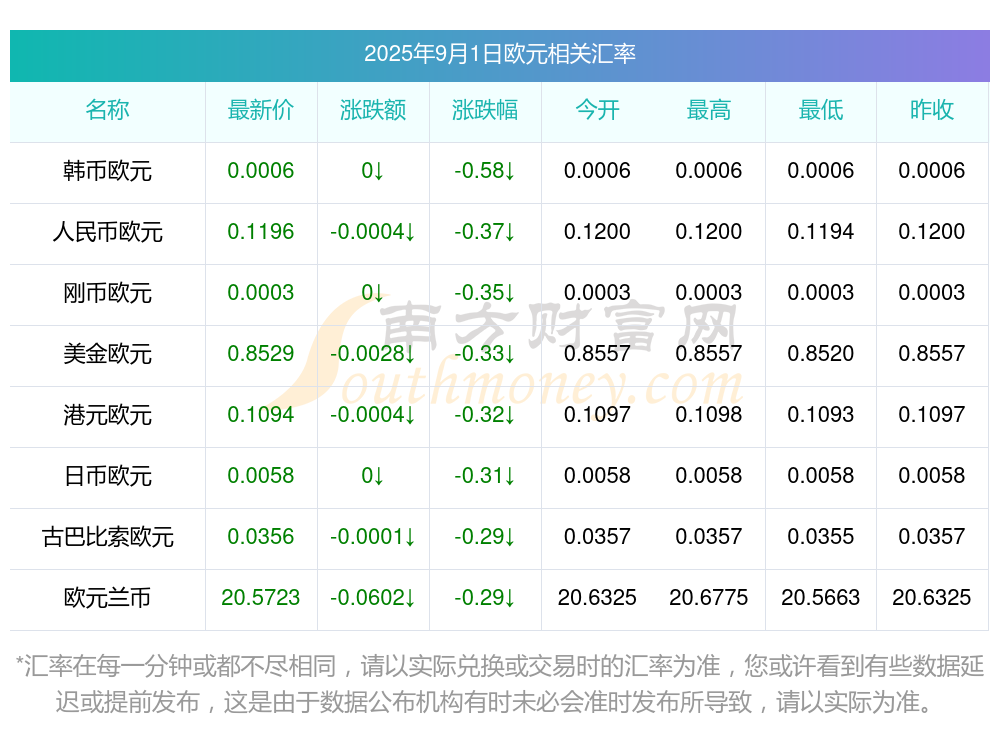Select latest price 0.0058 for 日币欧元
The width and height of the screenshot is (1000, 733).
(x=261, y=476)
